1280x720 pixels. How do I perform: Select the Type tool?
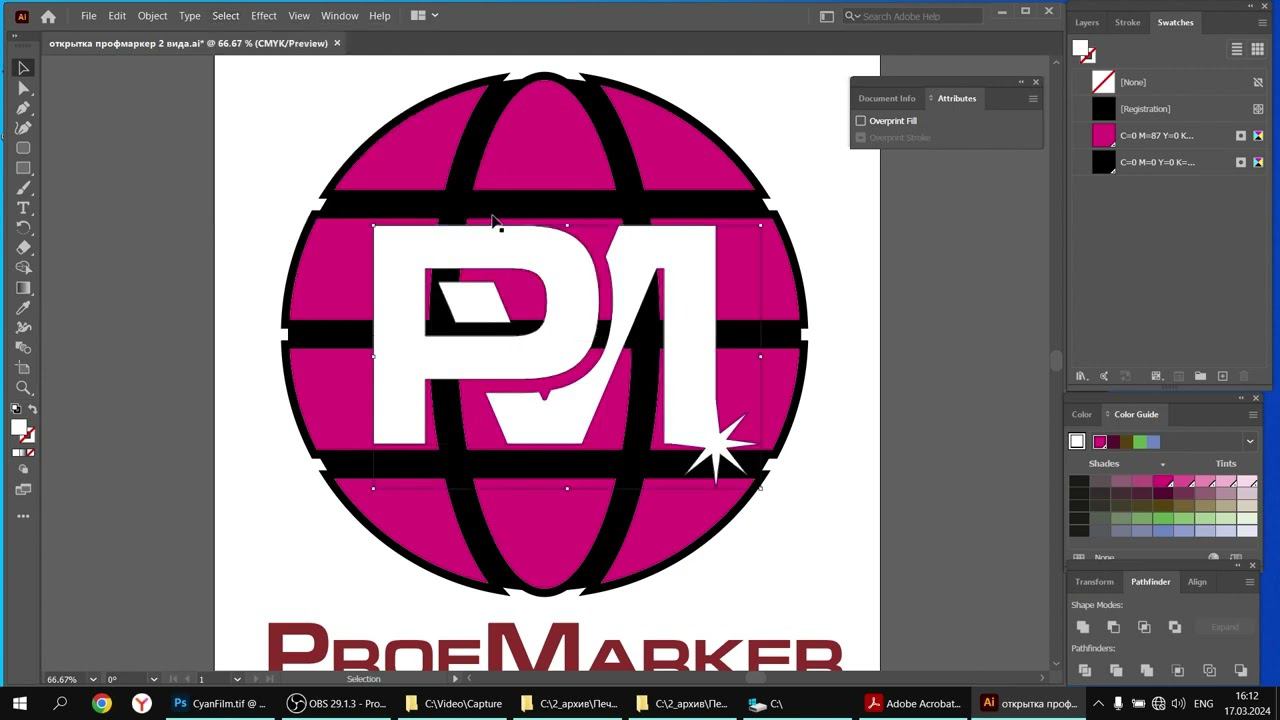point(23,208)
